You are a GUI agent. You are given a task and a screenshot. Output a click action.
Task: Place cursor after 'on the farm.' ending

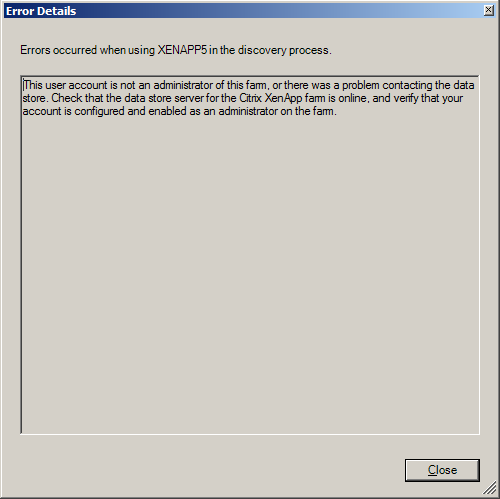point(337,111)
